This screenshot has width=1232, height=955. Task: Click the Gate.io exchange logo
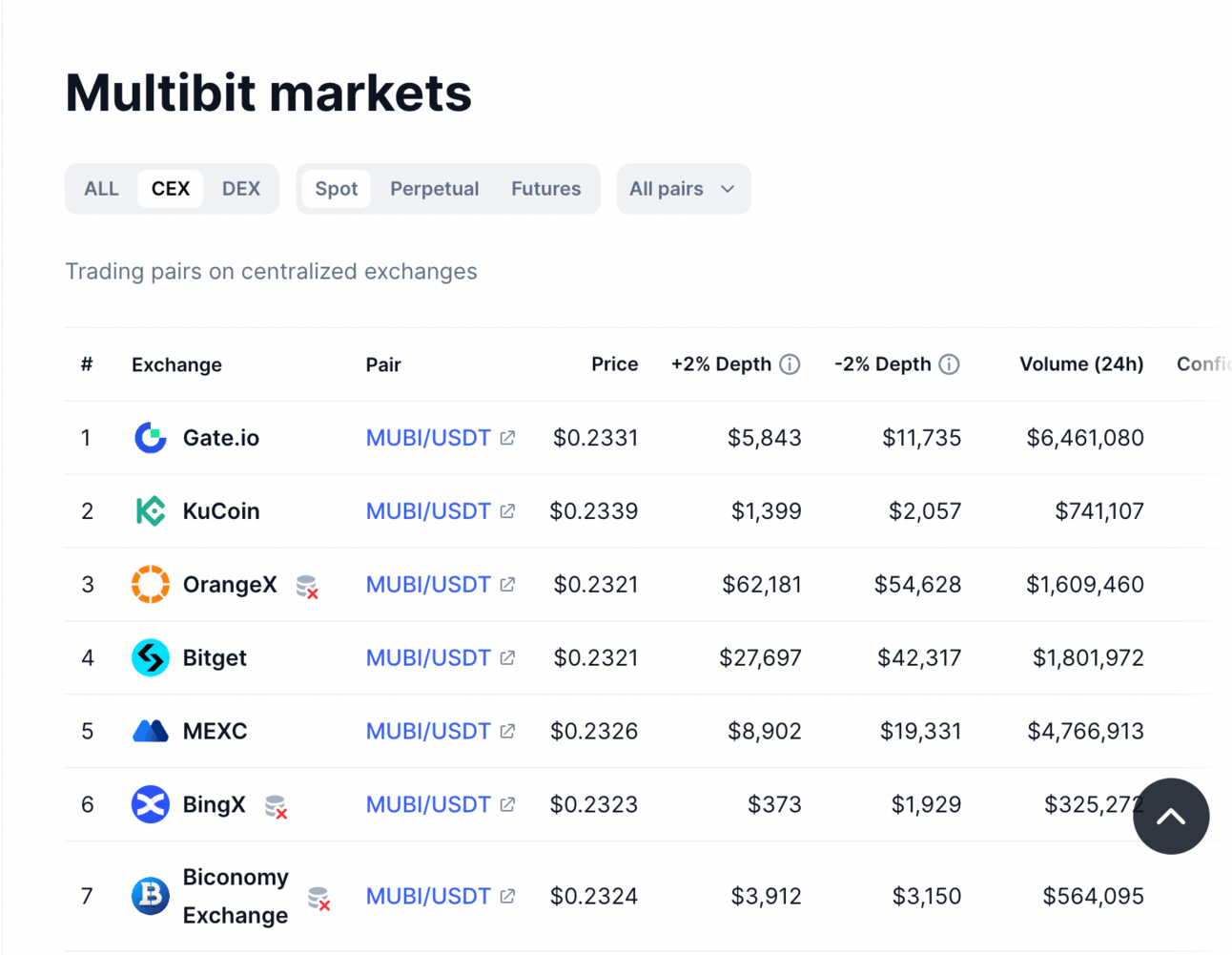(x=151, y=438)
